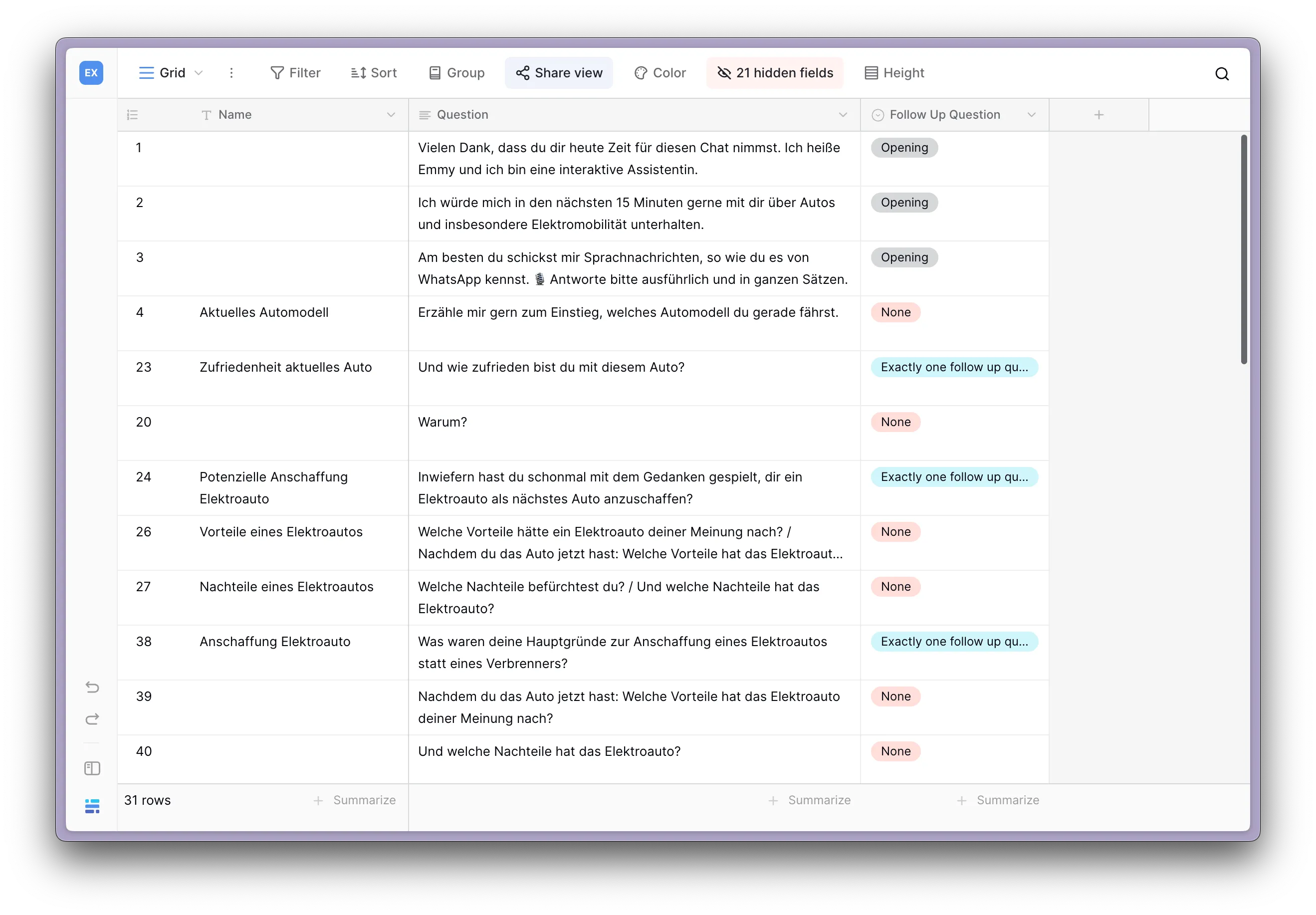
Task: Open the Filter options
Action: point(295,73)
